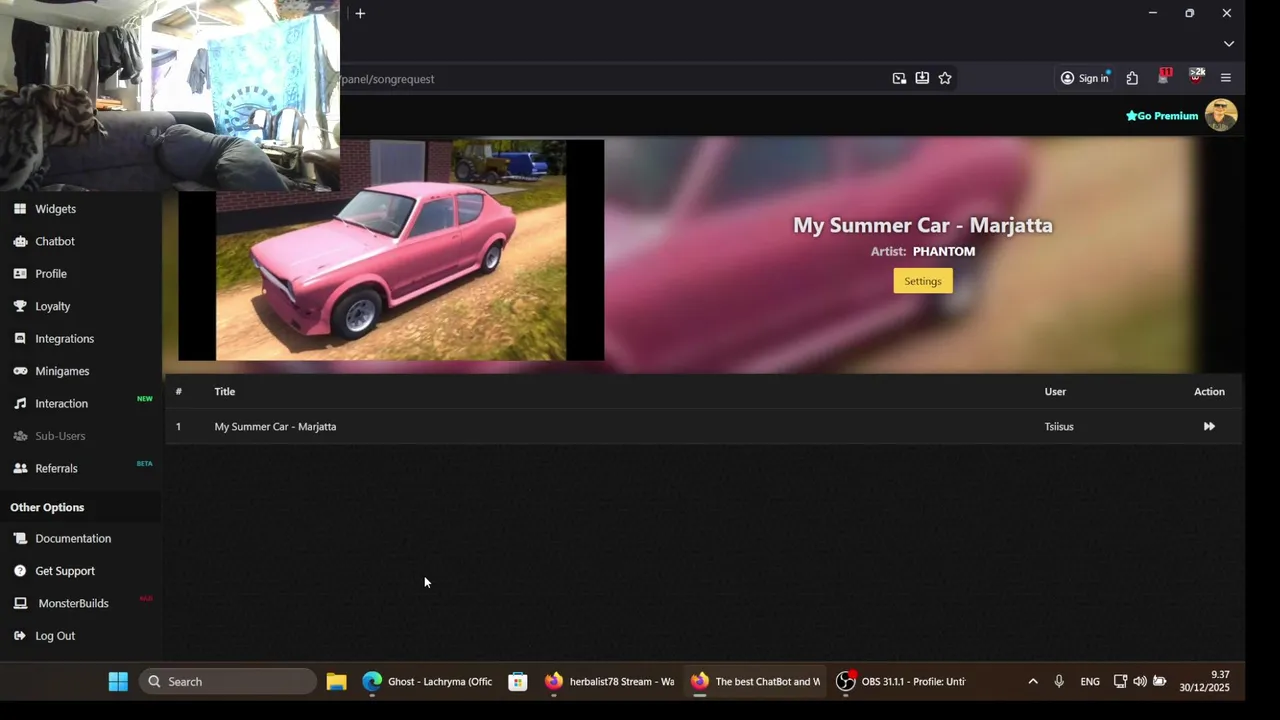This screenshot has width=1280, height=720.
Task: Click the taskbar Search box
Action: click(228, 682)
